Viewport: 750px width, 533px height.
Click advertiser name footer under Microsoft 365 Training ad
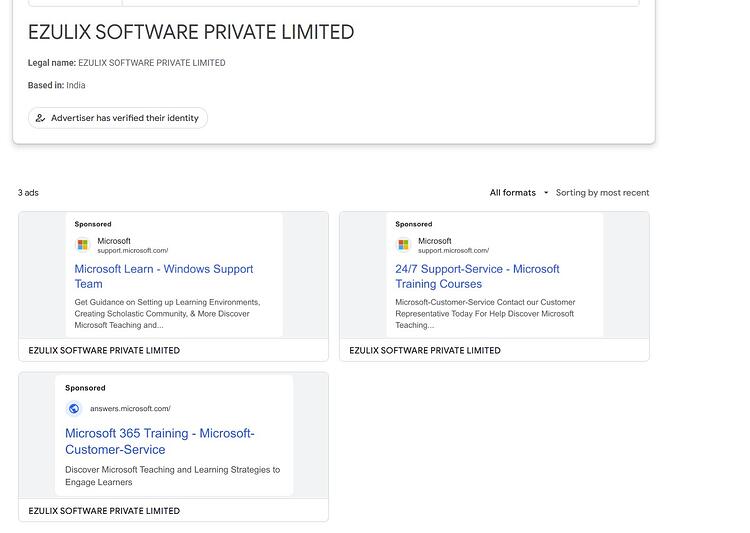pyautogui.click(x=104, y=511)
